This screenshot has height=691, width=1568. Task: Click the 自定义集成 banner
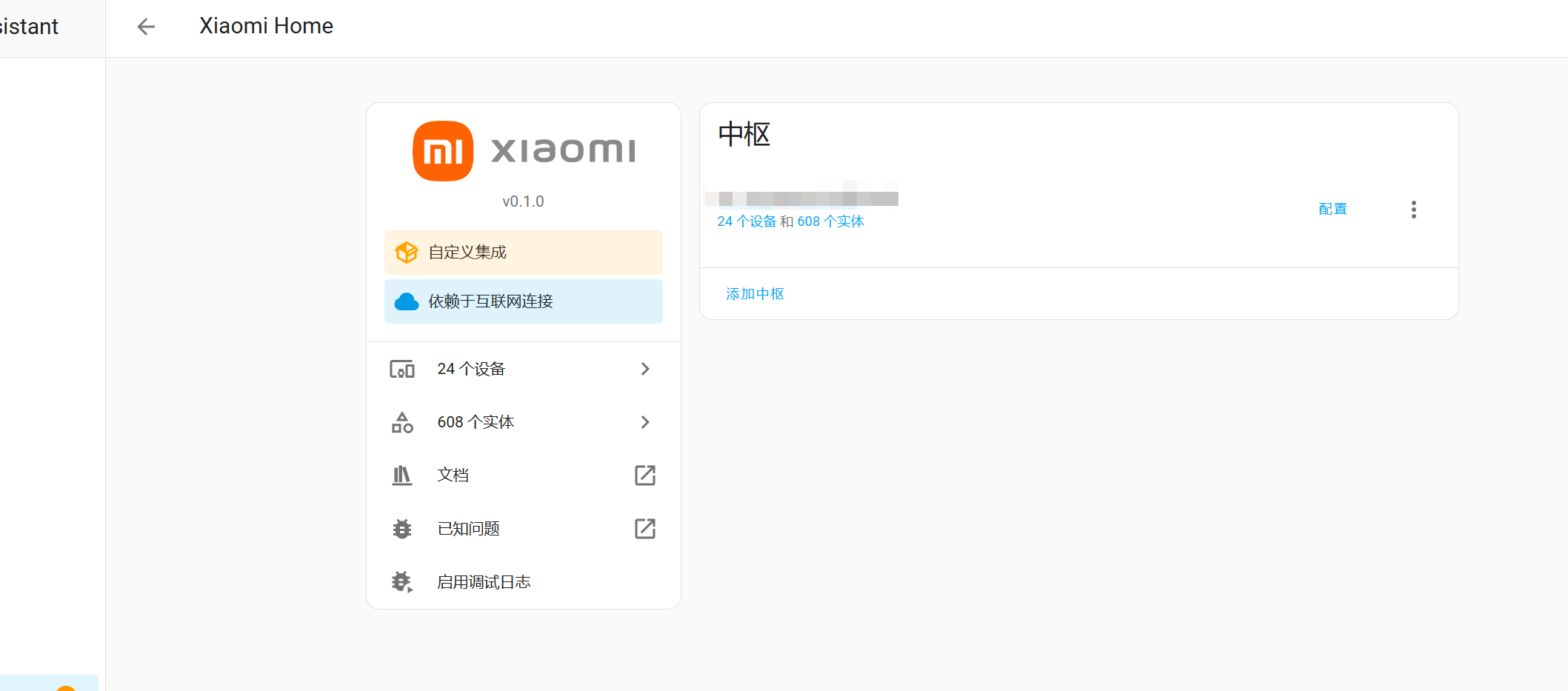coord(524,253)
